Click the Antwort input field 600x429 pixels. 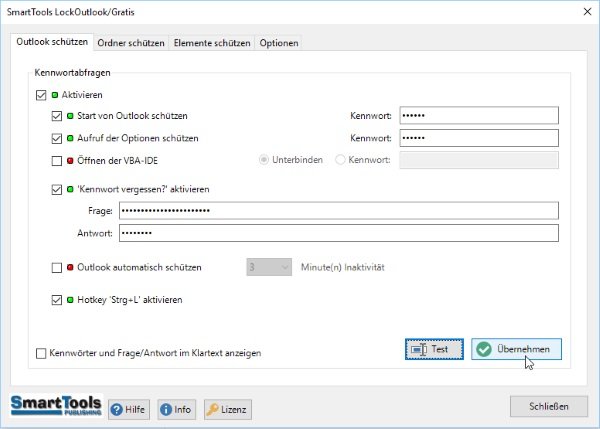[336, 232]
